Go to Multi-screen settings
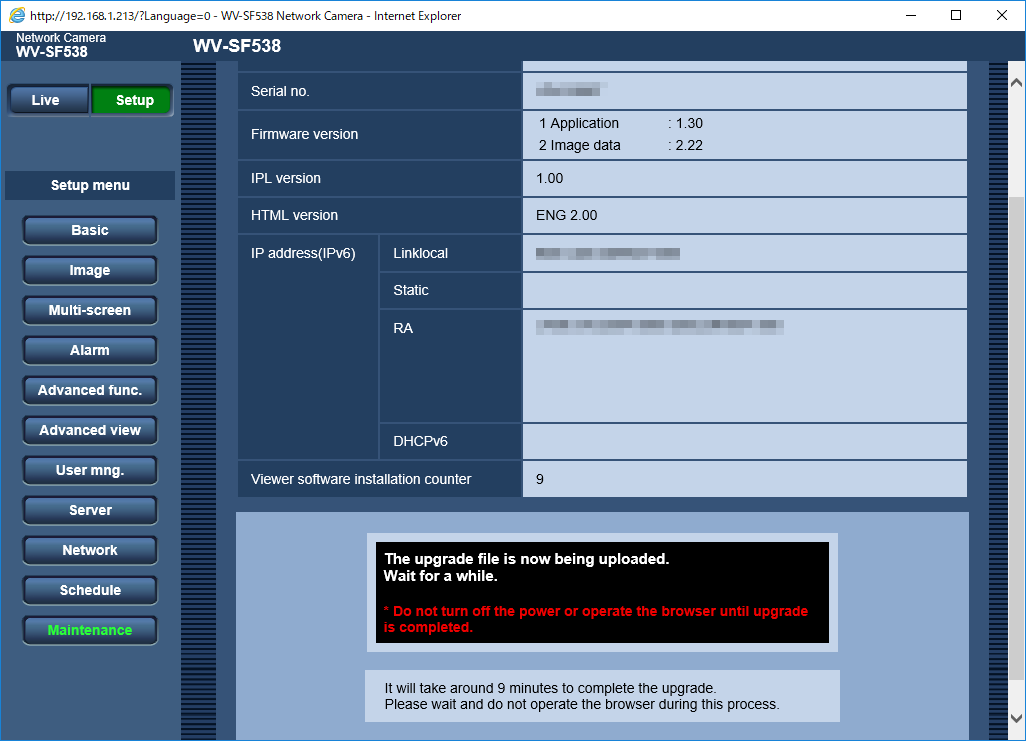1026x741 pixels. (x=90, y=310)
